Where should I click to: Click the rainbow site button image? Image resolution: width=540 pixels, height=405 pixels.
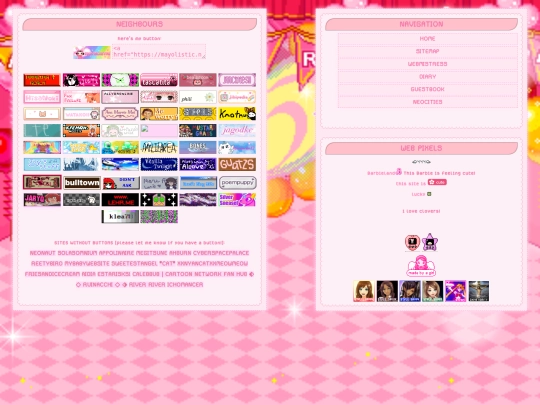click(x=92, y=52)
